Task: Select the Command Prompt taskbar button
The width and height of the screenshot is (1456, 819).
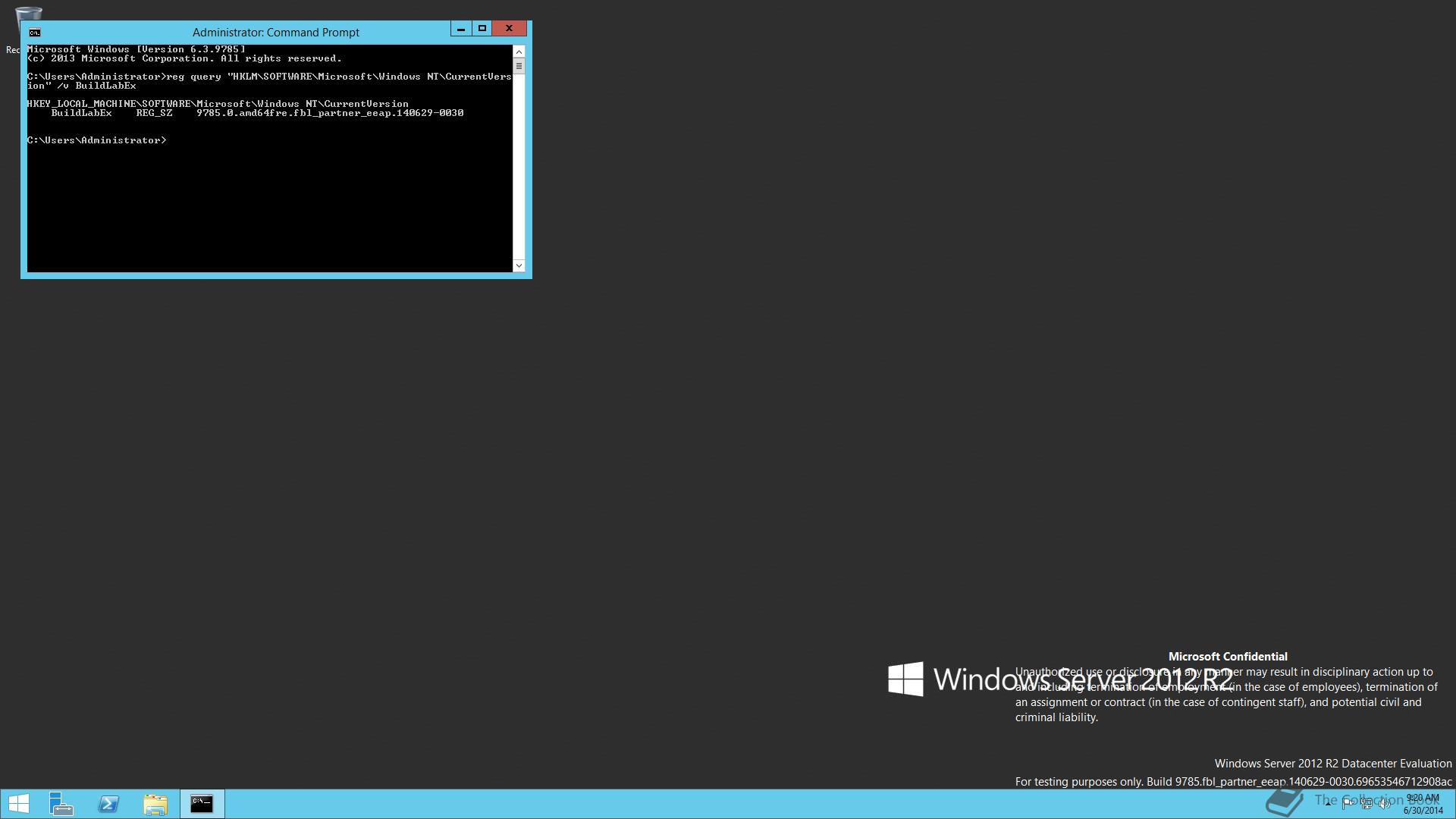Action: click(202, 804)
